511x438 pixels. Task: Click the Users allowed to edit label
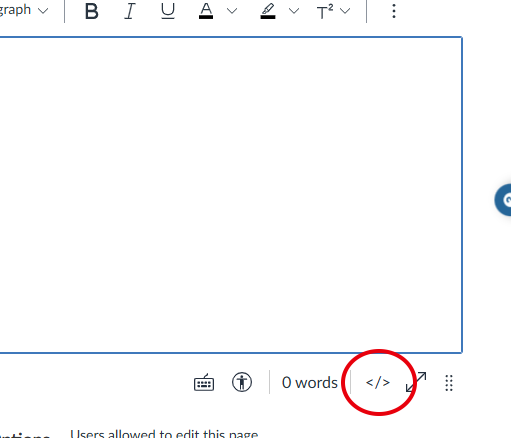point(164,433)
